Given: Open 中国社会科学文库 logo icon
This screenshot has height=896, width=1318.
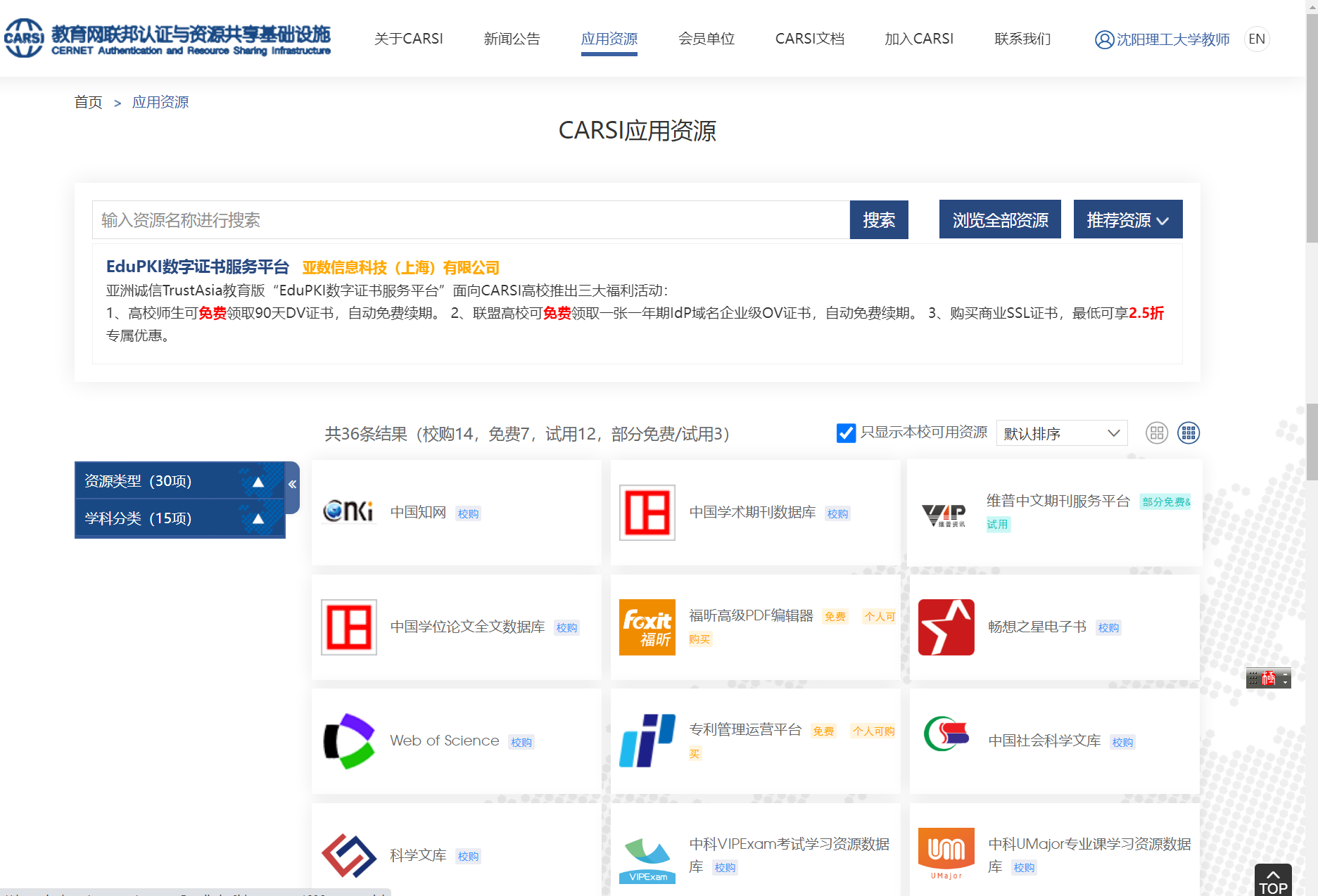Looking at the screenshot, I should click(x=946, y=734).
